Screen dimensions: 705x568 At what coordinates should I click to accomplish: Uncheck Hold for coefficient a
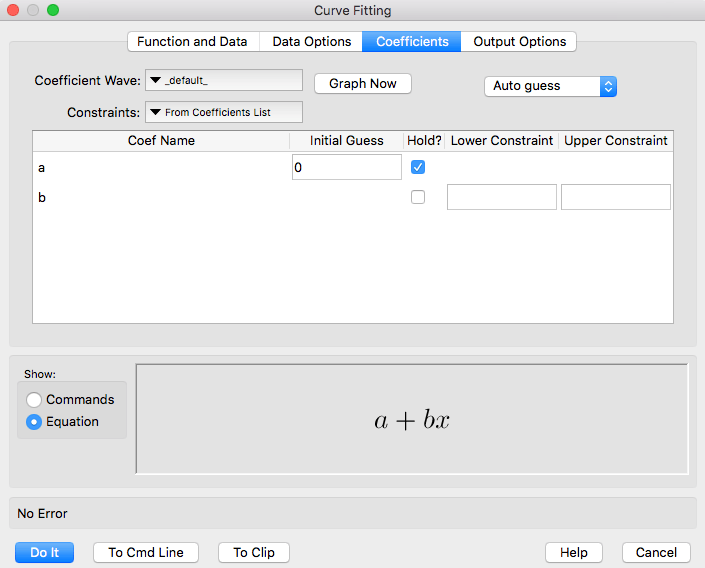click(418, 167)
